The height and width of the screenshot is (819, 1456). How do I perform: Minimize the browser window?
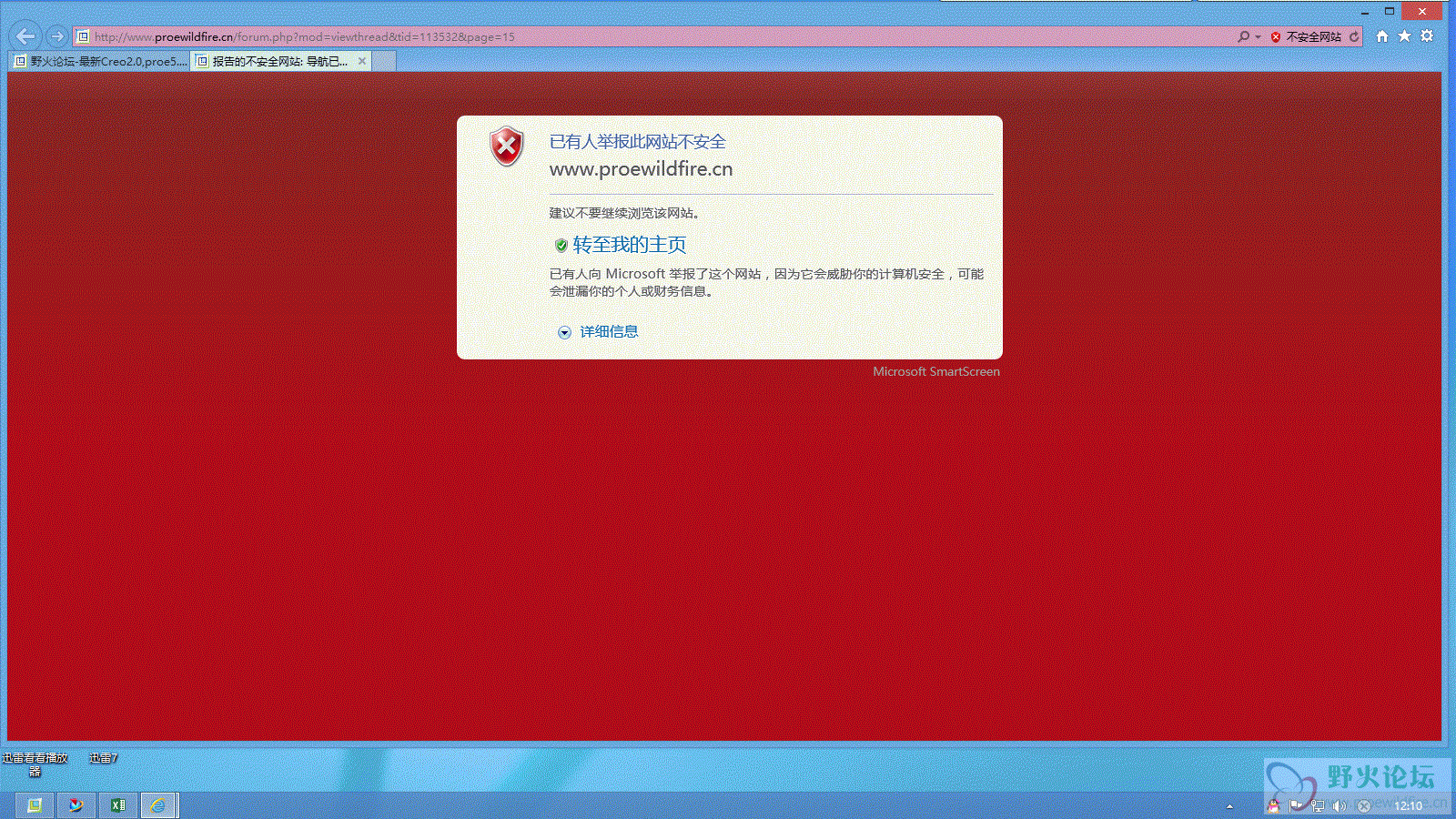[x=1366, y=12]
